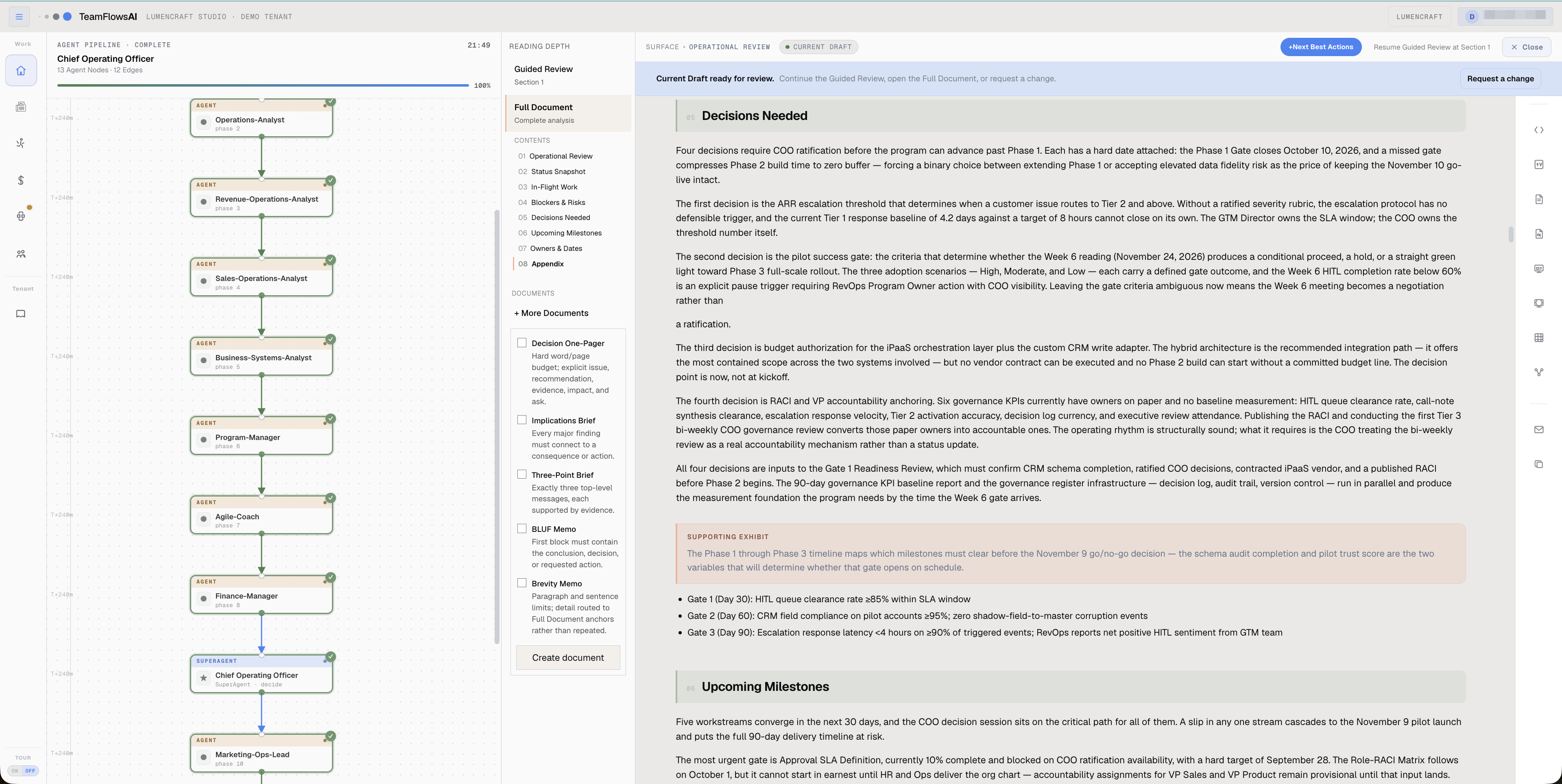This screenshot has height=784, width=1562.
Task: Click the Decisions Needed section heading
Action: (x=1071, y=116)
